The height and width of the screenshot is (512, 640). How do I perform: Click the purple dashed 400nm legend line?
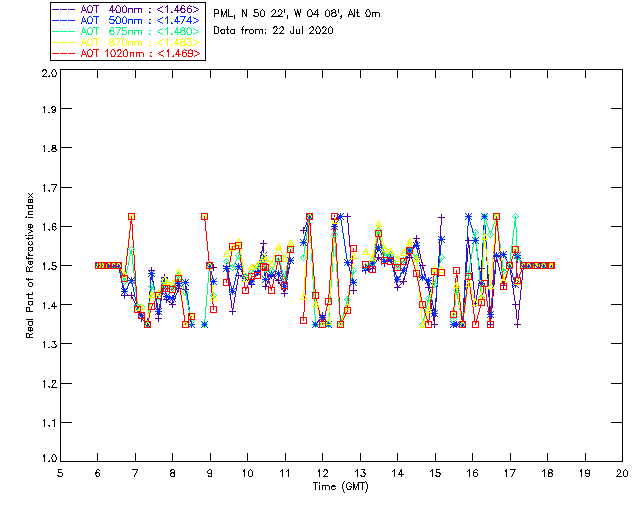(64, 9)
